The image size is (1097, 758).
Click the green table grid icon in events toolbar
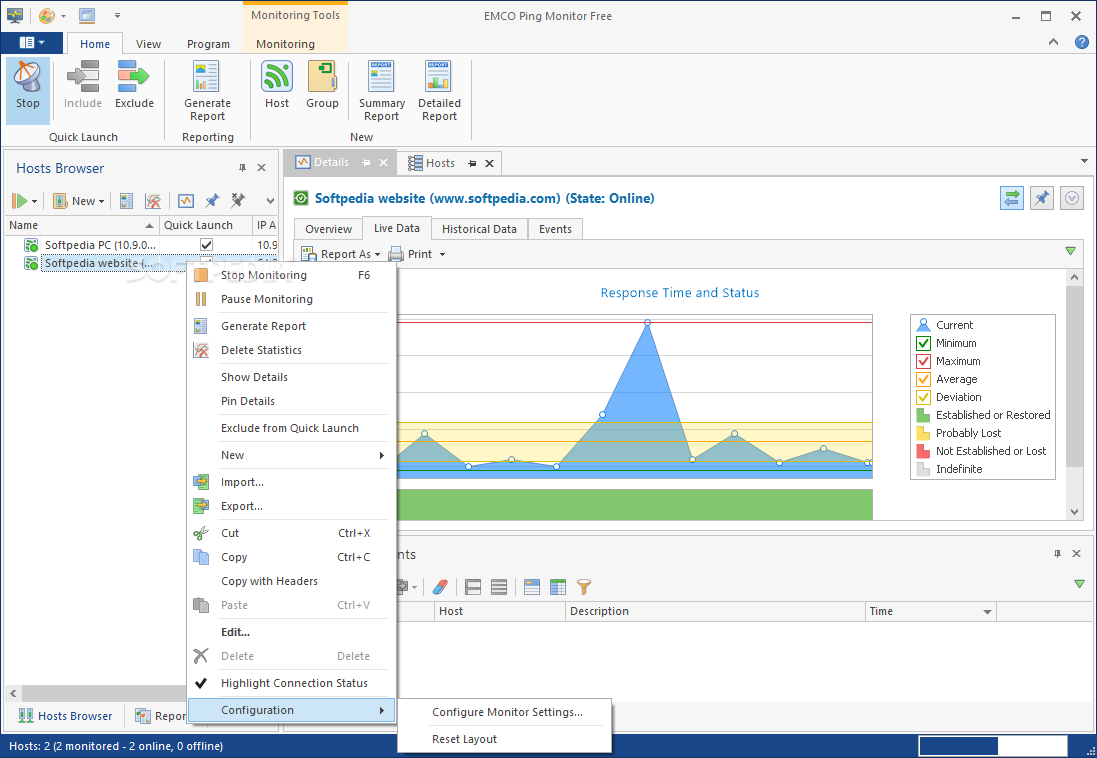(x=558, y=587)
